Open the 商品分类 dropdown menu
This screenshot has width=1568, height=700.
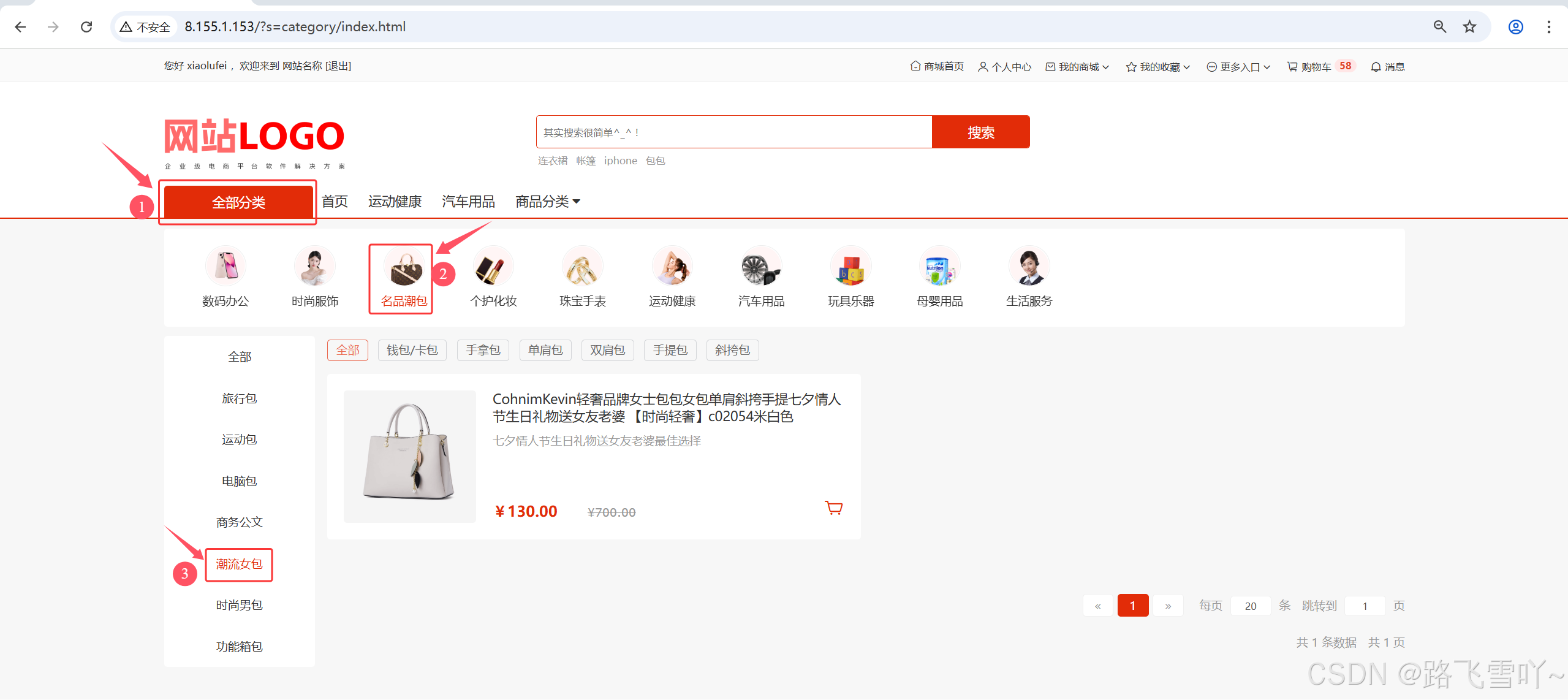tap(547, 202)
